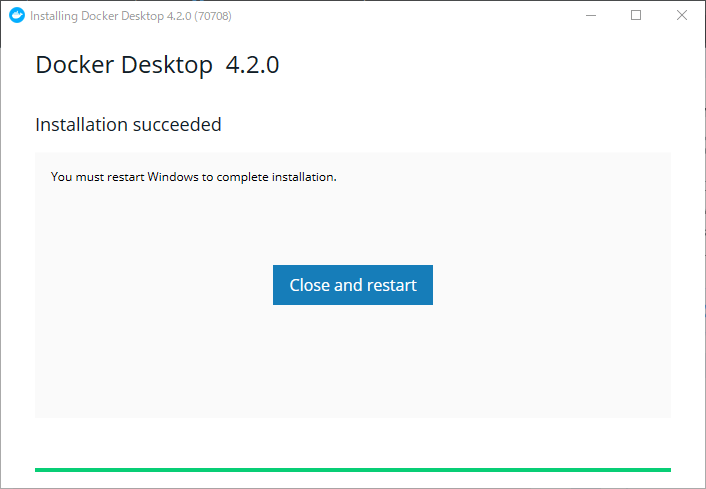
Task: Click the 'You must restart Windows' message
Action: (x=194, y=177)
